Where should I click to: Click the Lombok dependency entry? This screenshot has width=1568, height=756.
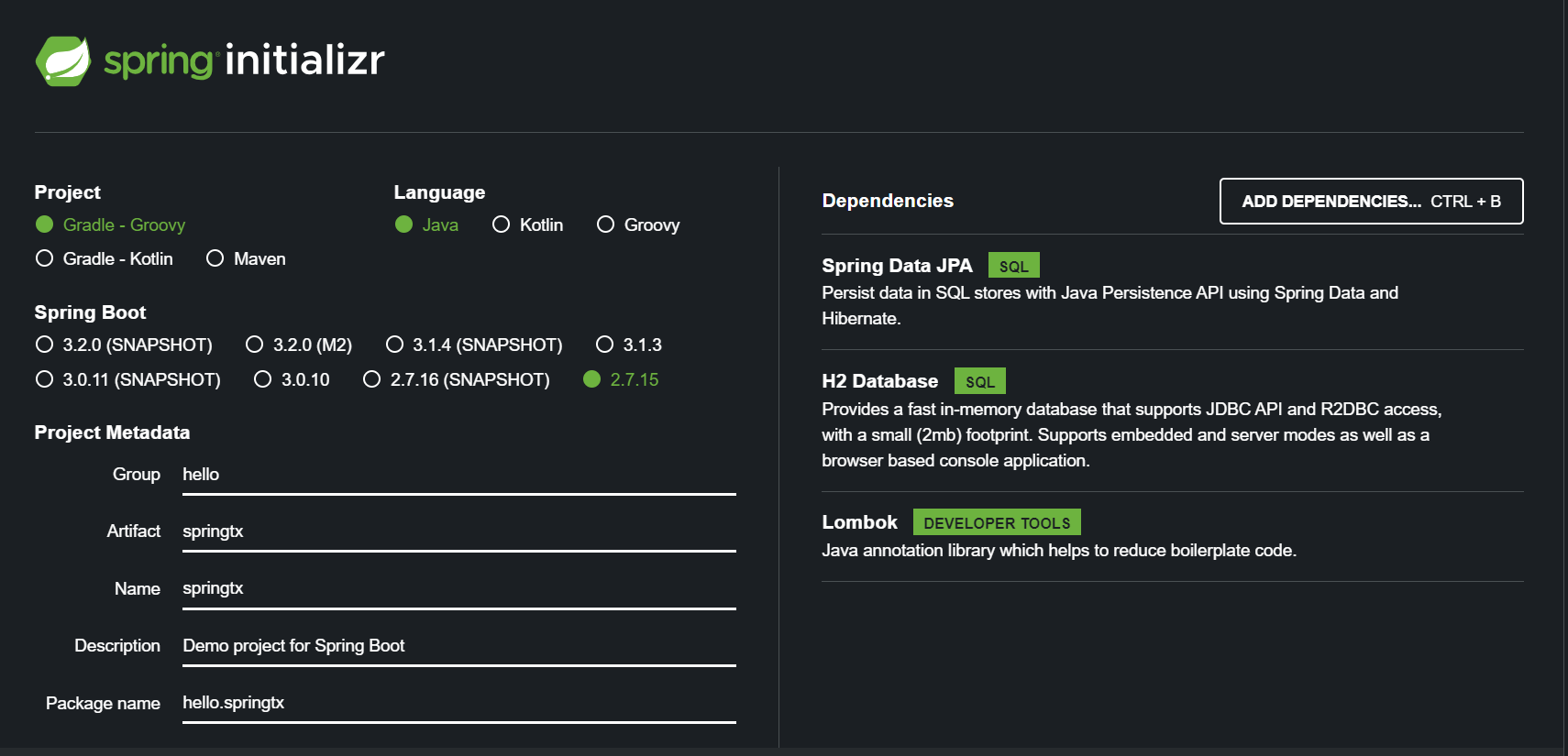[859, 522]
